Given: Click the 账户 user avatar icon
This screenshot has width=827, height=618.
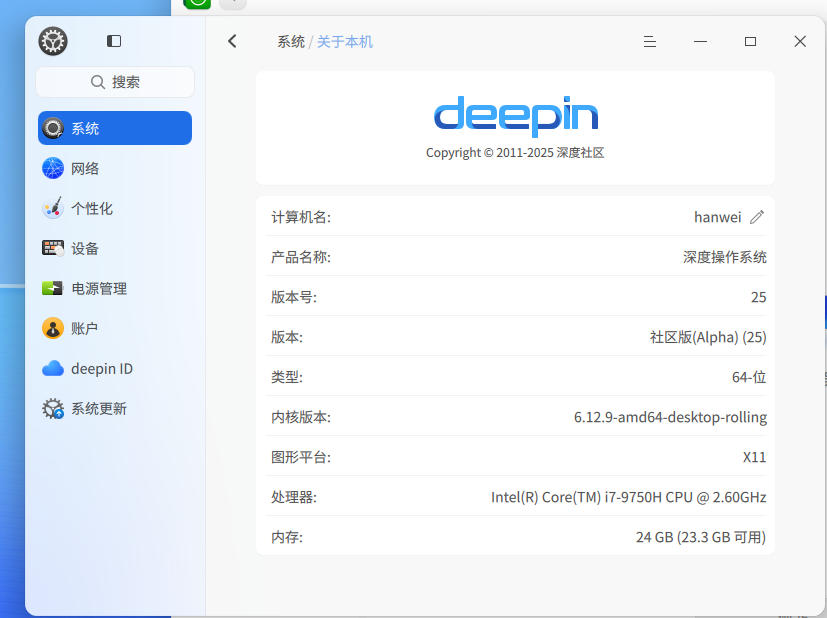Looking at the screenshot, I should (53, 328).
